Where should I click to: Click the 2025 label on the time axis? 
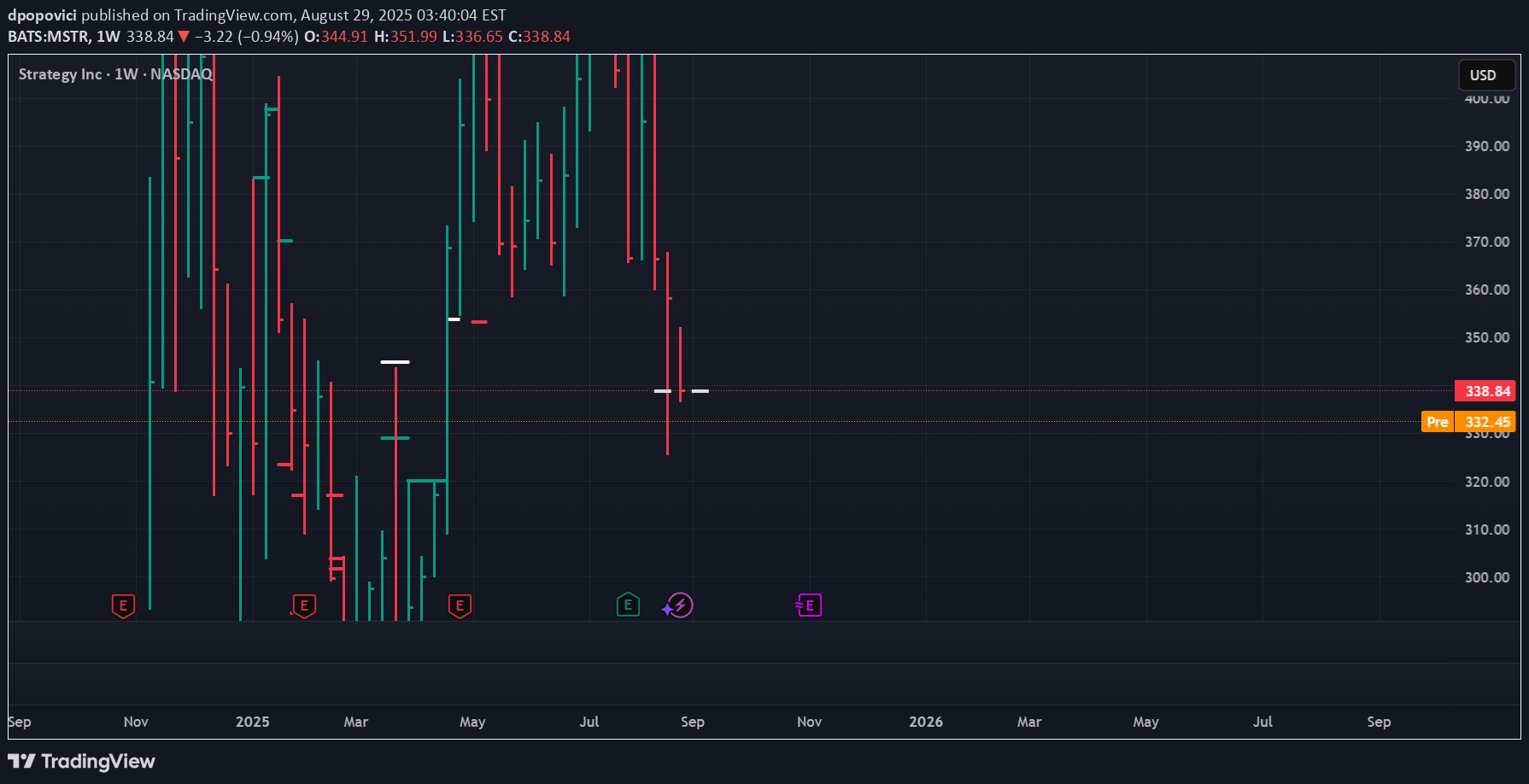pyautogui.click(x=252, y=722)
